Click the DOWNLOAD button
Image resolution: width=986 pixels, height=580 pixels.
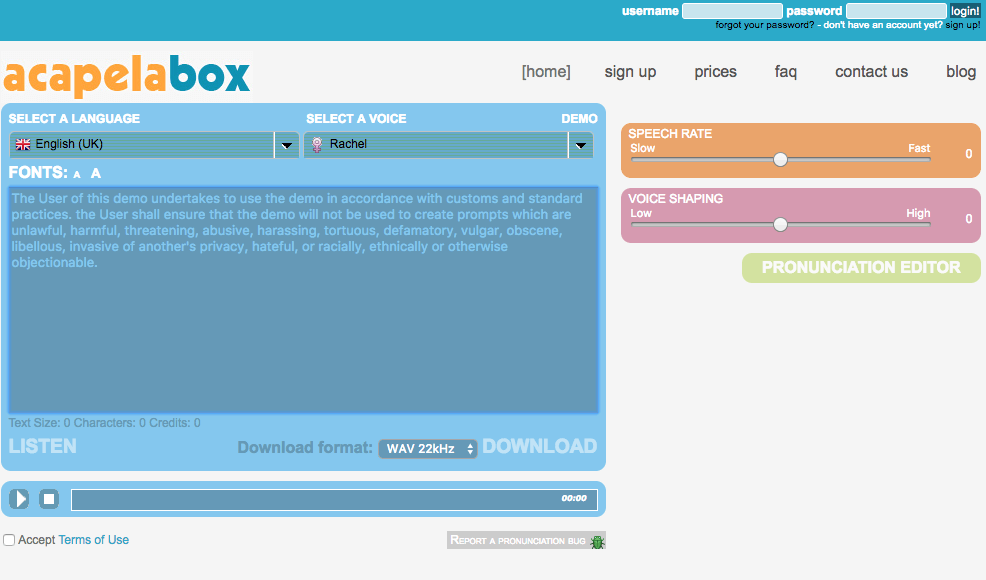tap(540, 446)
